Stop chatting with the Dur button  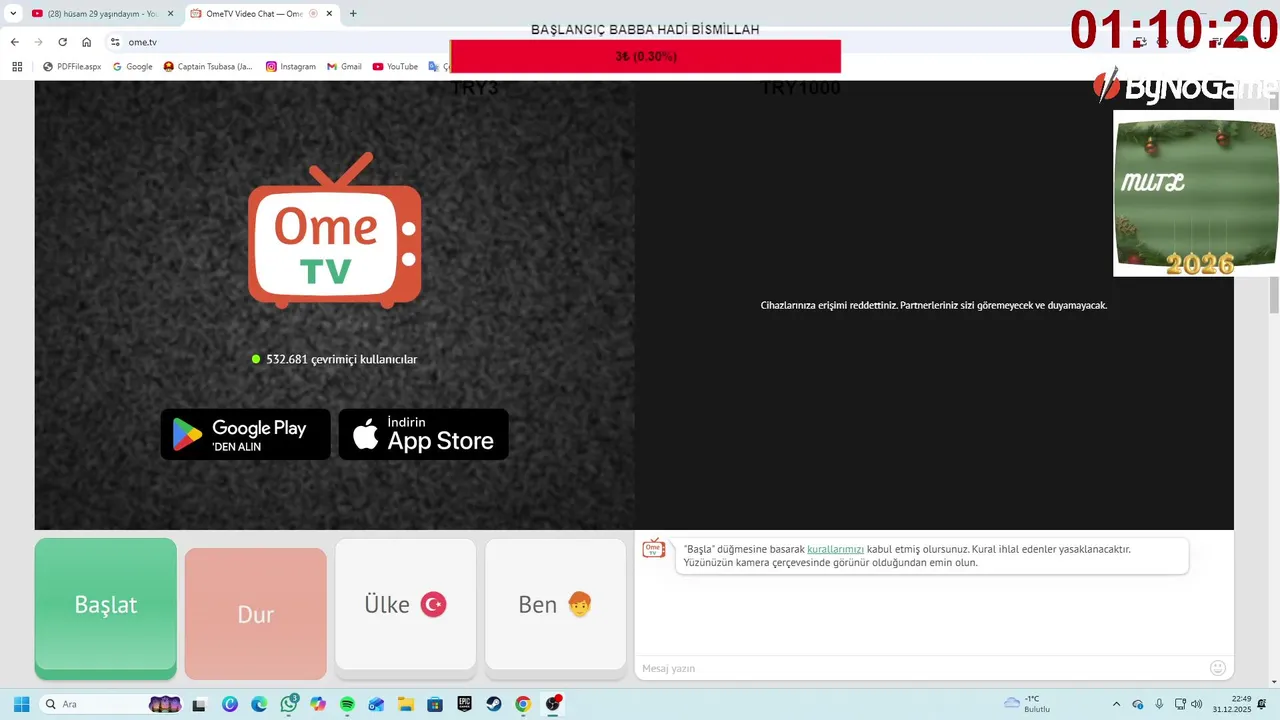pos(256,613)
